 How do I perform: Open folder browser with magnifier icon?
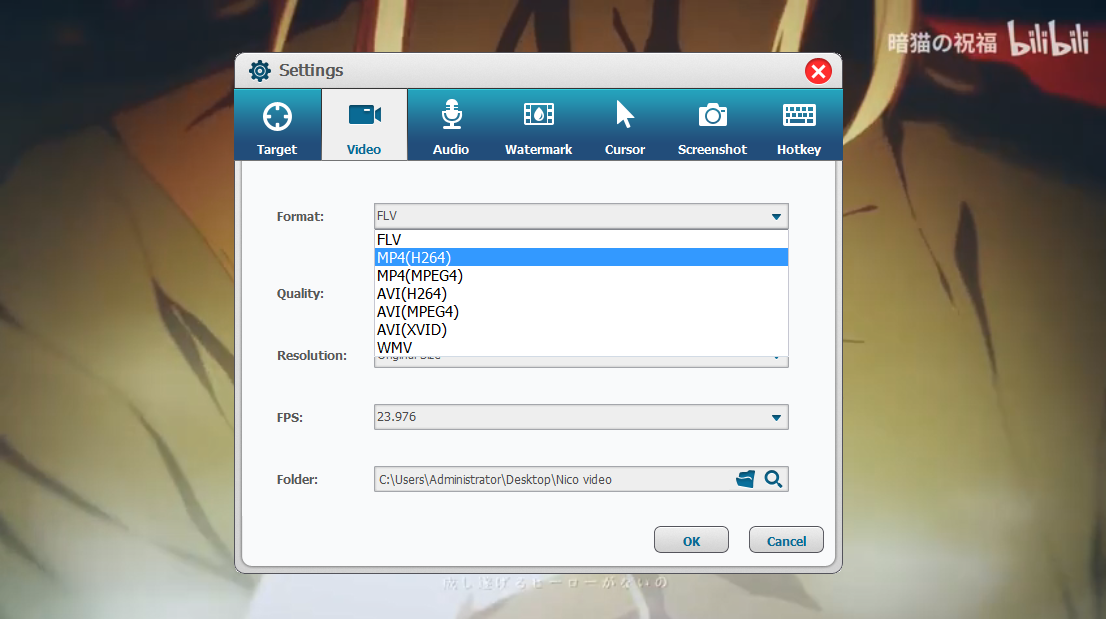(772, 479)
